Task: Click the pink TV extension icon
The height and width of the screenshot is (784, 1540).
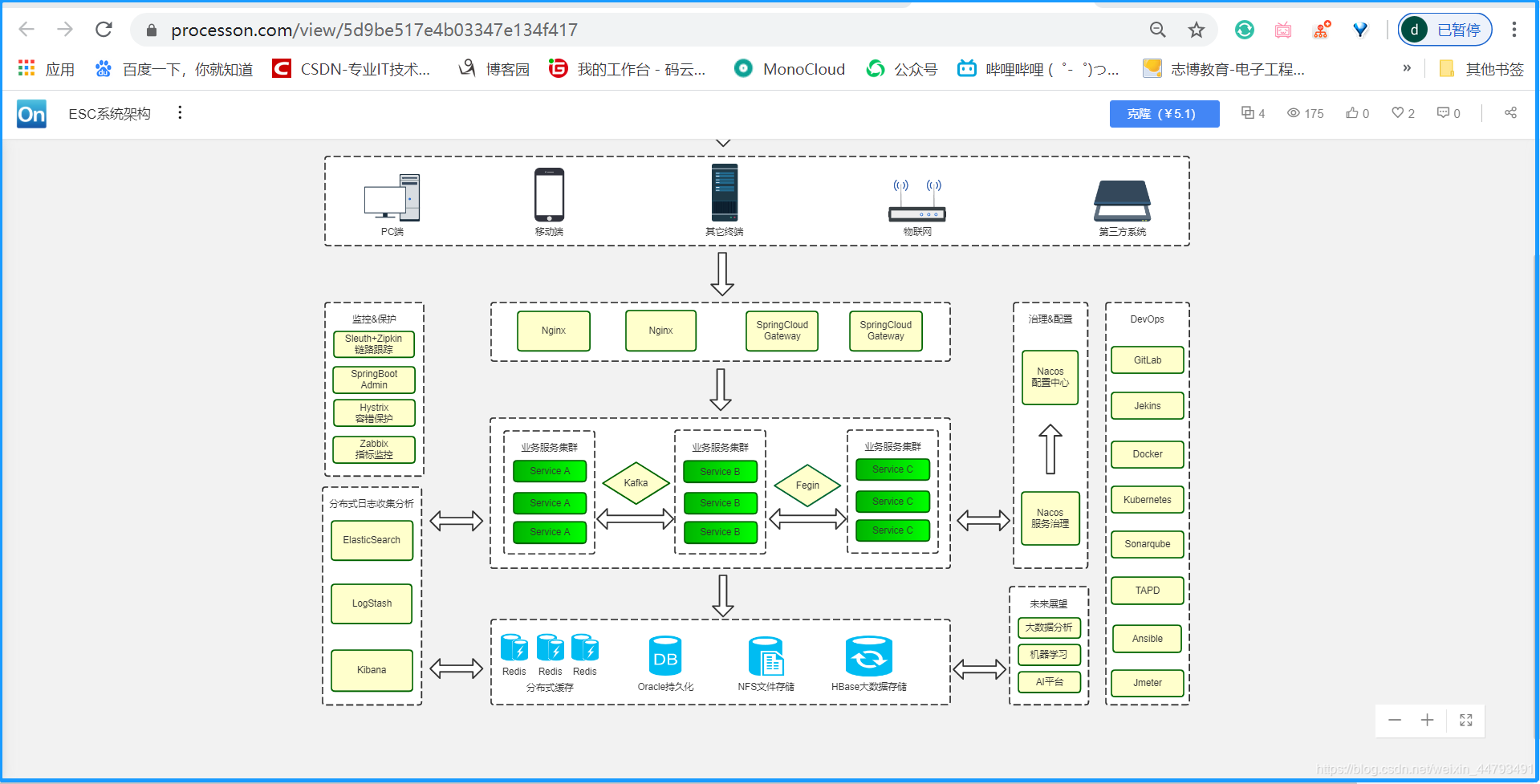Action: click(1283, 30)
